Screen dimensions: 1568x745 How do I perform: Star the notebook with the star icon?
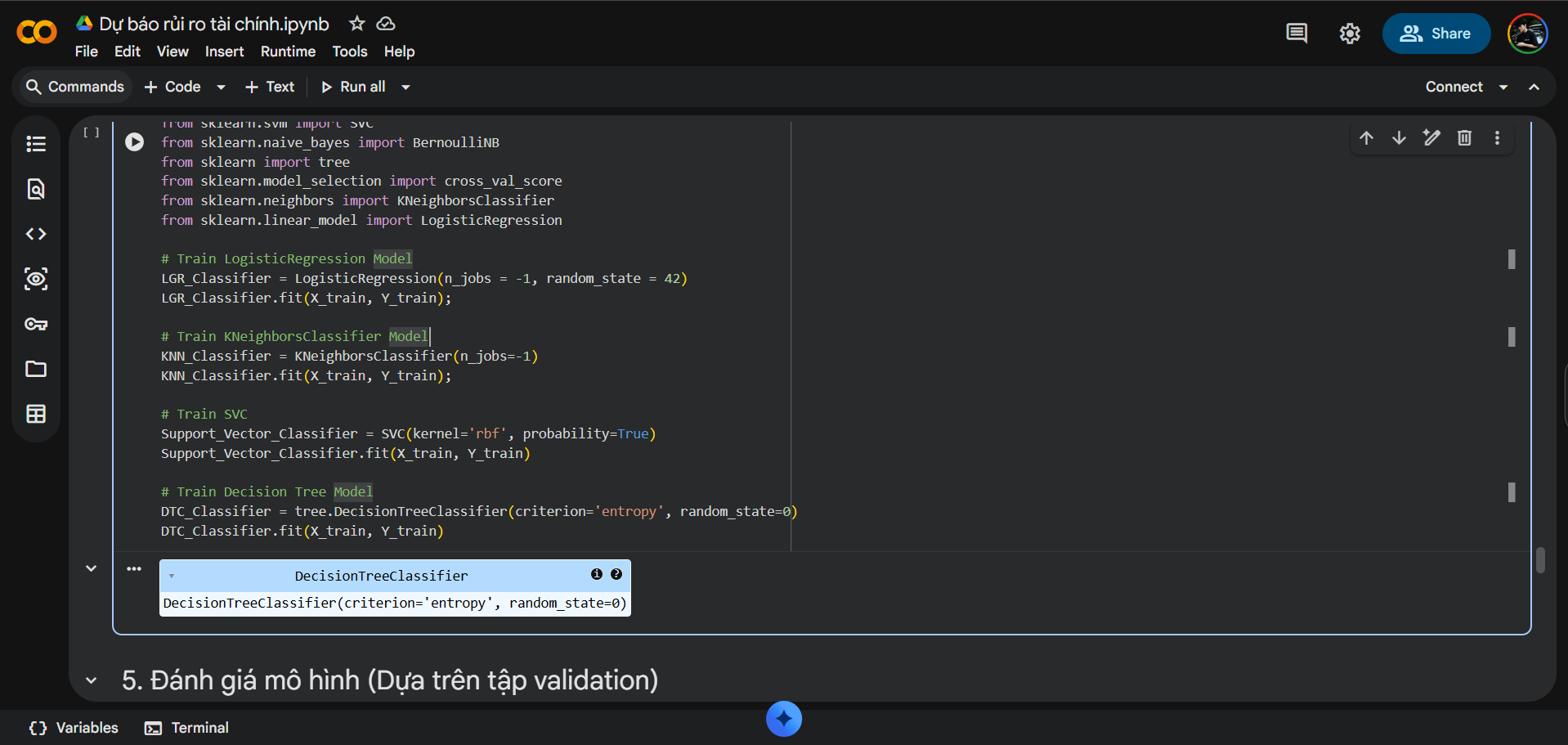point(357,24)
